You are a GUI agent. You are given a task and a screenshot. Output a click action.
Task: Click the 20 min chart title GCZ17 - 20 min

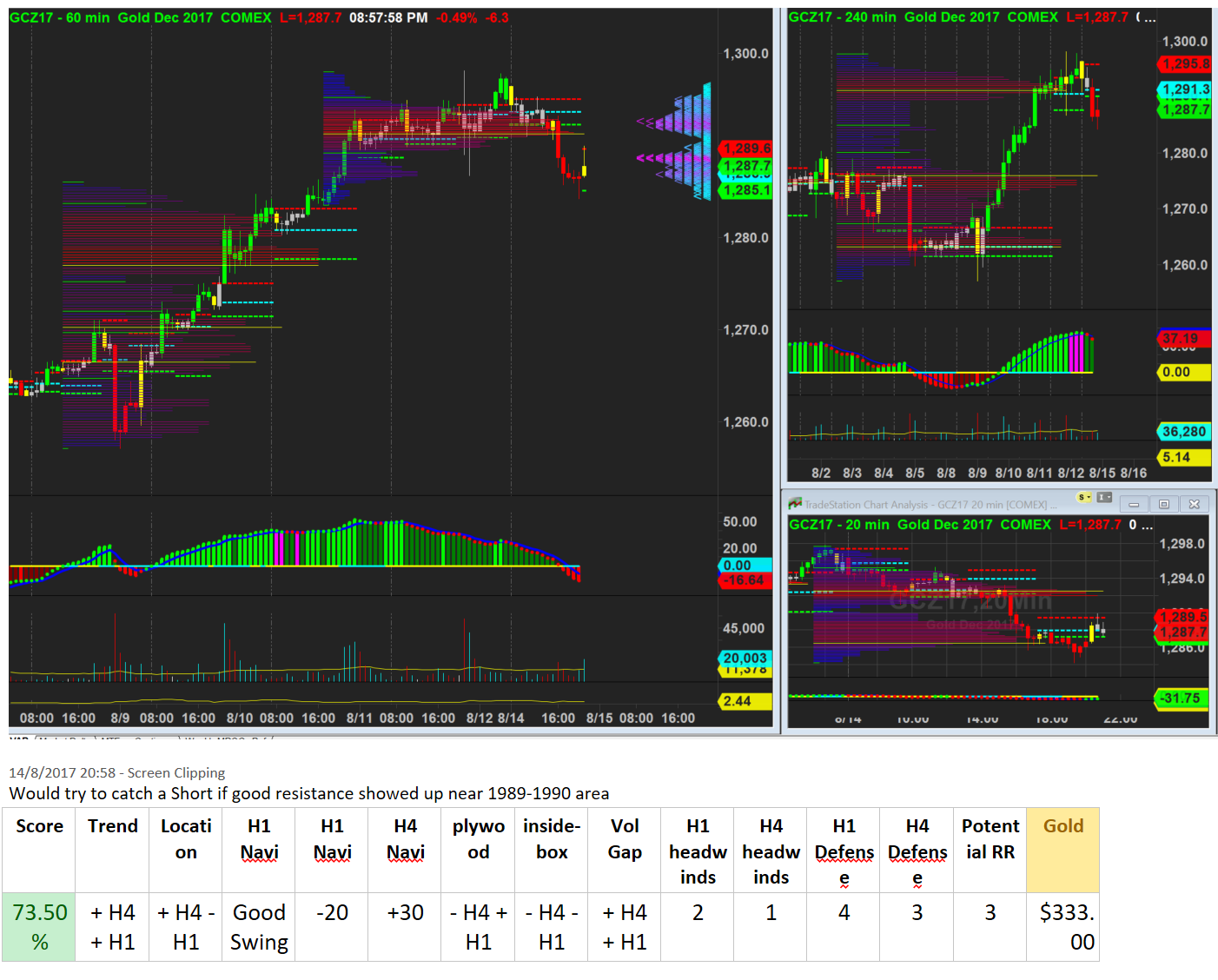[x=838, y=525]
